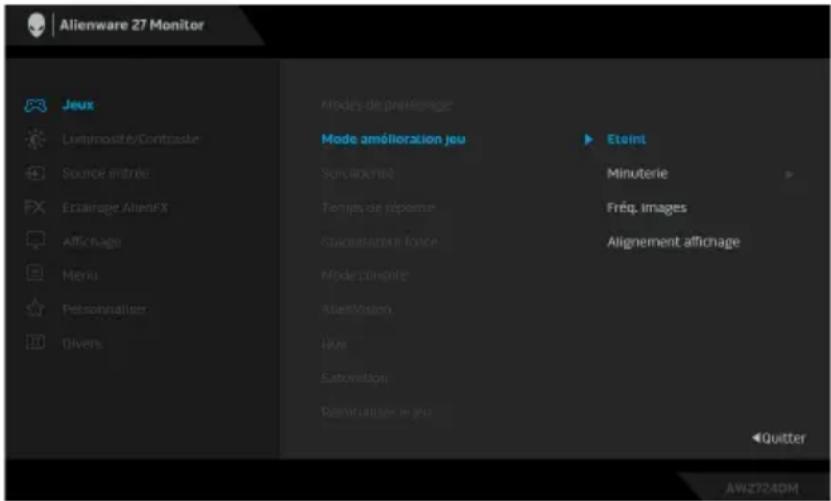The width and height of the screenshot is (831, 501).
Task: Select Mode amélioration jeu option
Action: 393,139
